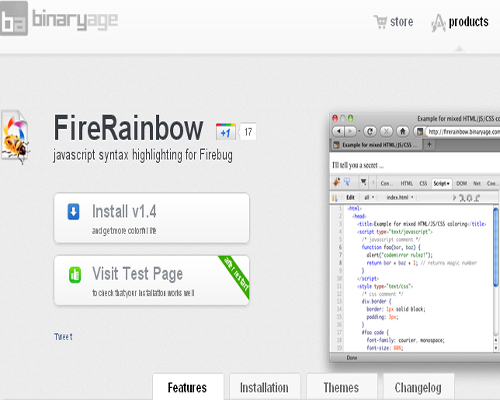
Task: Click the 'function foo(bar, baz) {' code line
Action: pos(391,247)
